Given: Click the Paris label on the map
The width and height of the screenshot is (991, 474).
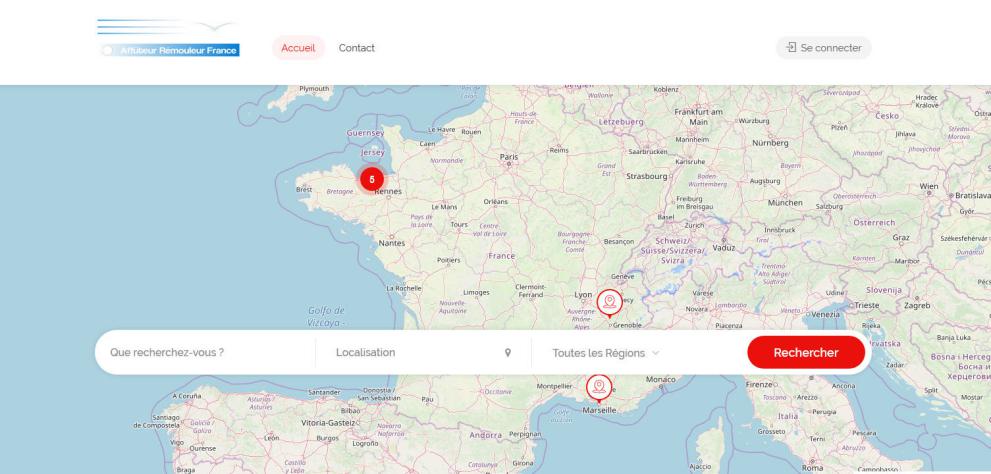Looking at the screenshot, I should (509, 157).
